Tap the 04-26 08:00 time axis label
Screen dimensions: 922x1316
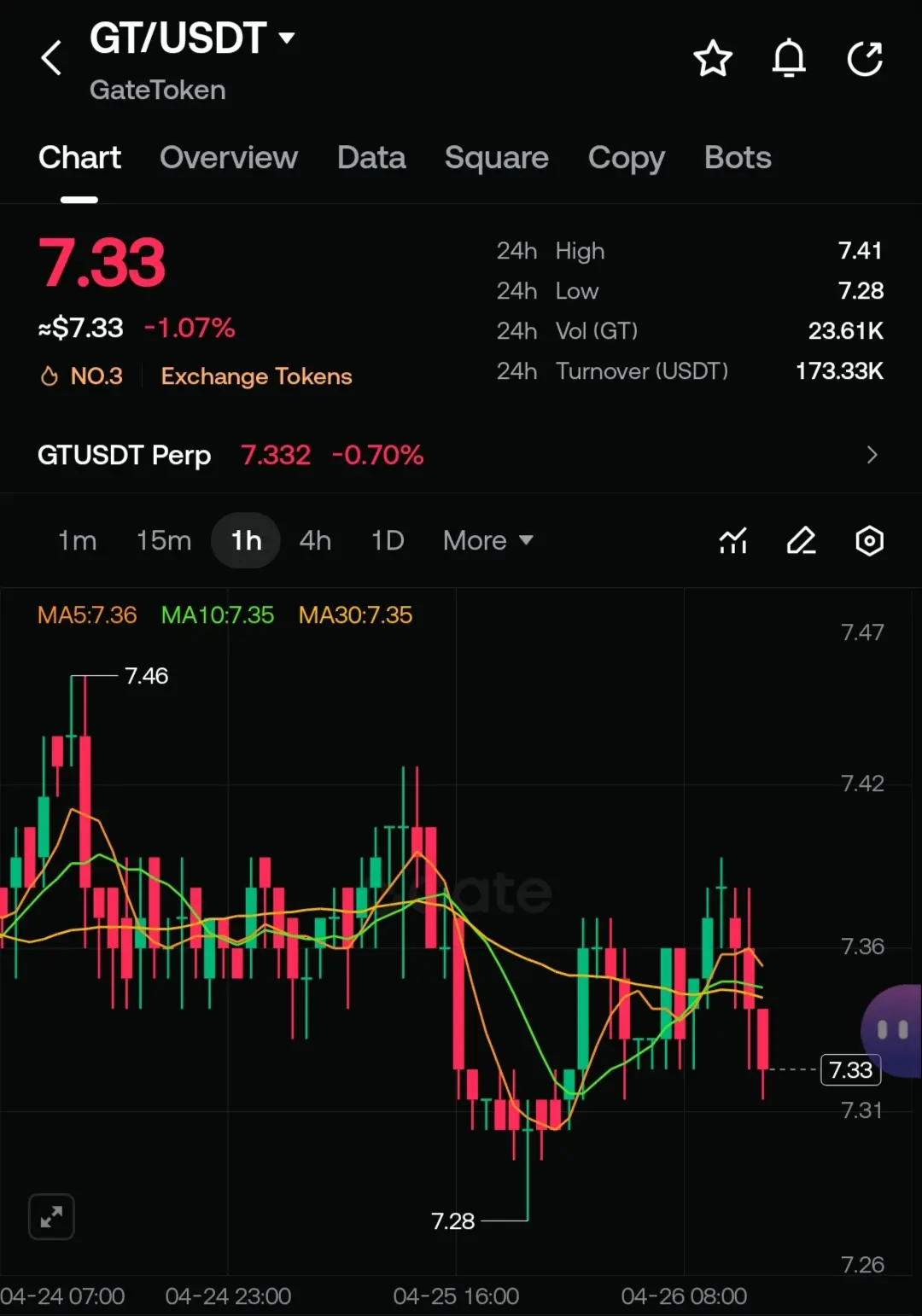[684, 1296]
